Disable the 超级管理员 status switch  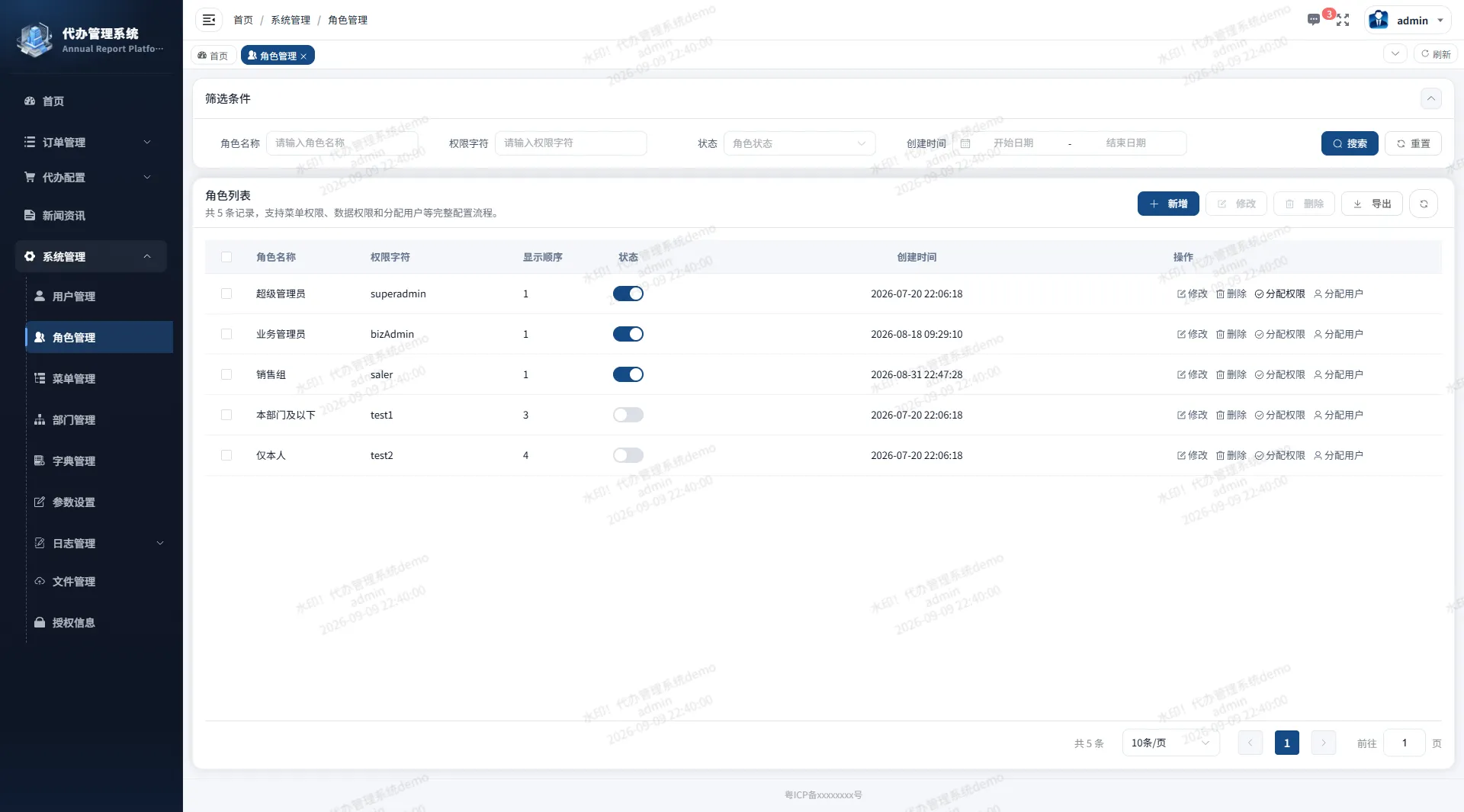click(x=628, y=294)
